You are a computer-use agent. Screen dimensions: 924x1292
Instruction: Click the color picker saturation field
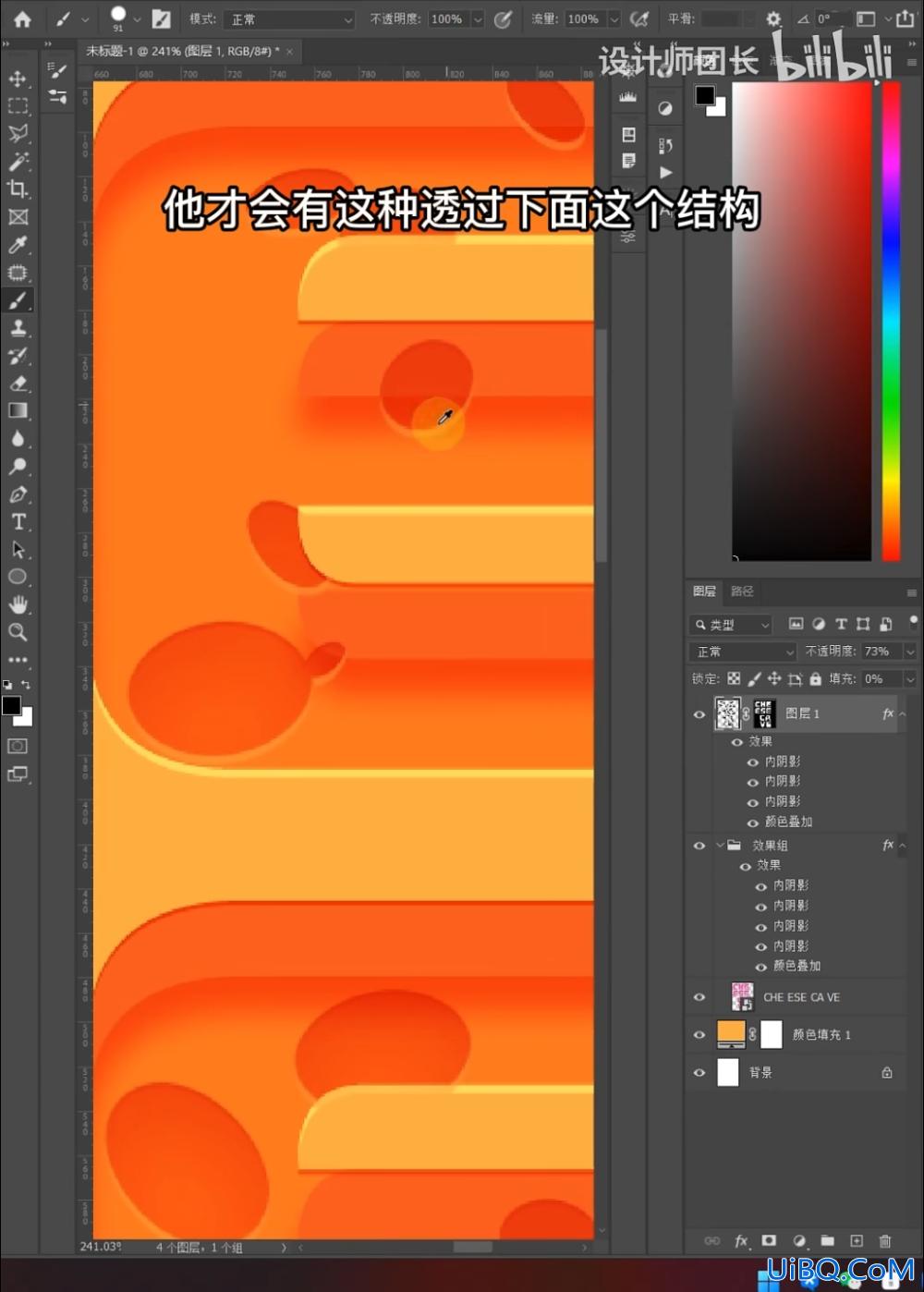[801, 321]
